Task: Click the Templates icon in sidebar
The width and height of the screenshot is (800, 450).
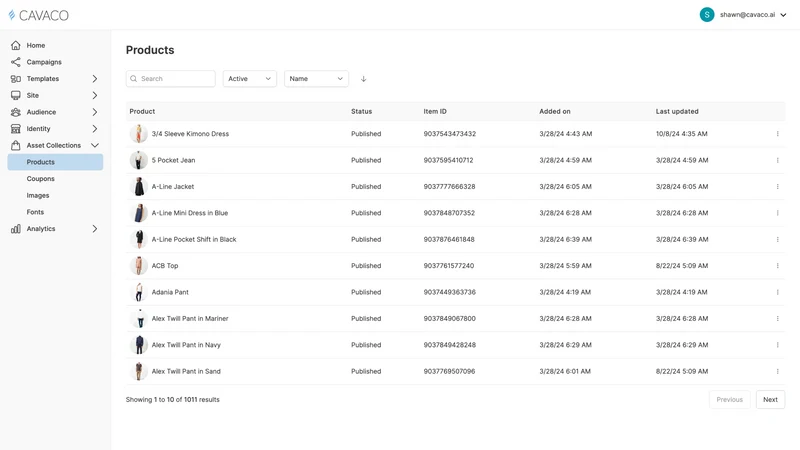Action: 16,79
